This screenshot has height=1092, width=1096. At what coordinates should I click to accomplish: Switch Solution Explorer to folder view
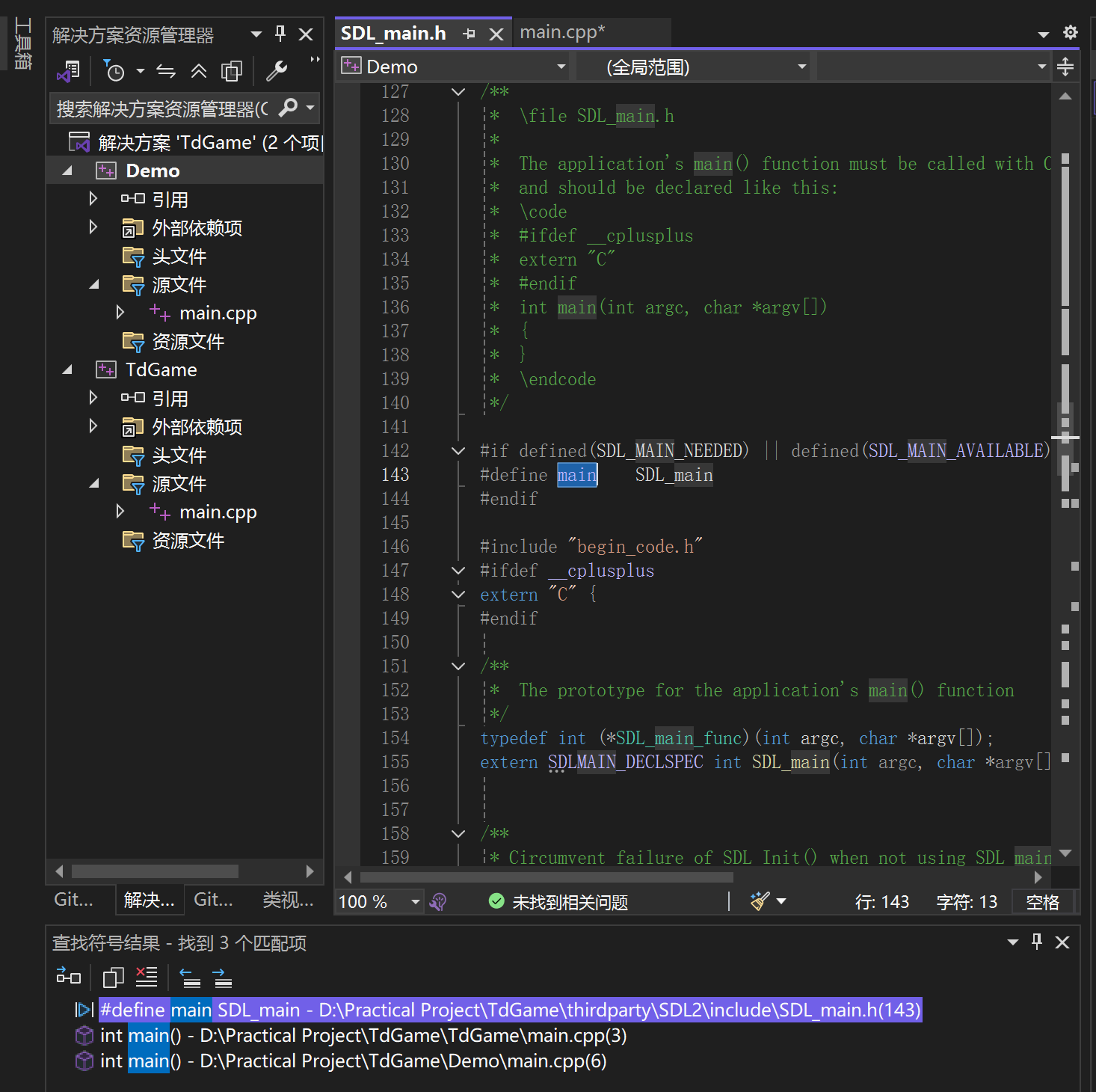point(69,72)
